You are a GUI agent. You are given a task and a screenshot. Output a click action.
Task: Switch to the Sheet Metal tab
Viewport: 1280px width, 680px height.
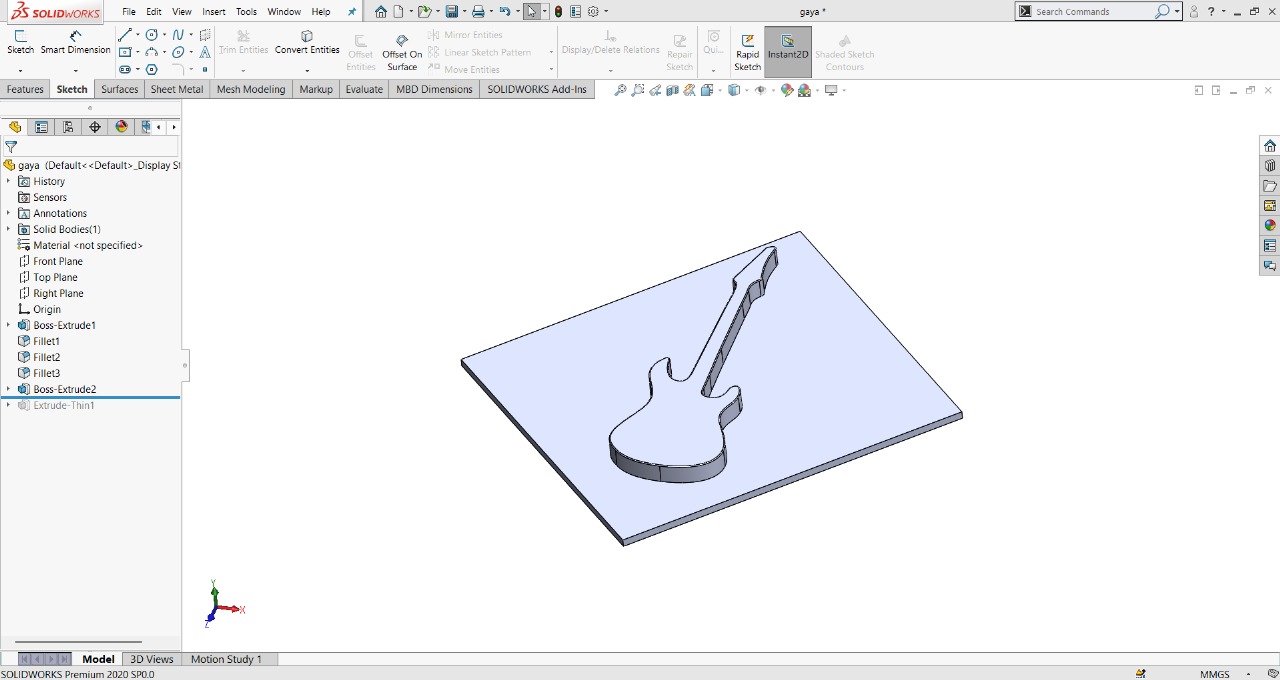(x=177, y=89)
